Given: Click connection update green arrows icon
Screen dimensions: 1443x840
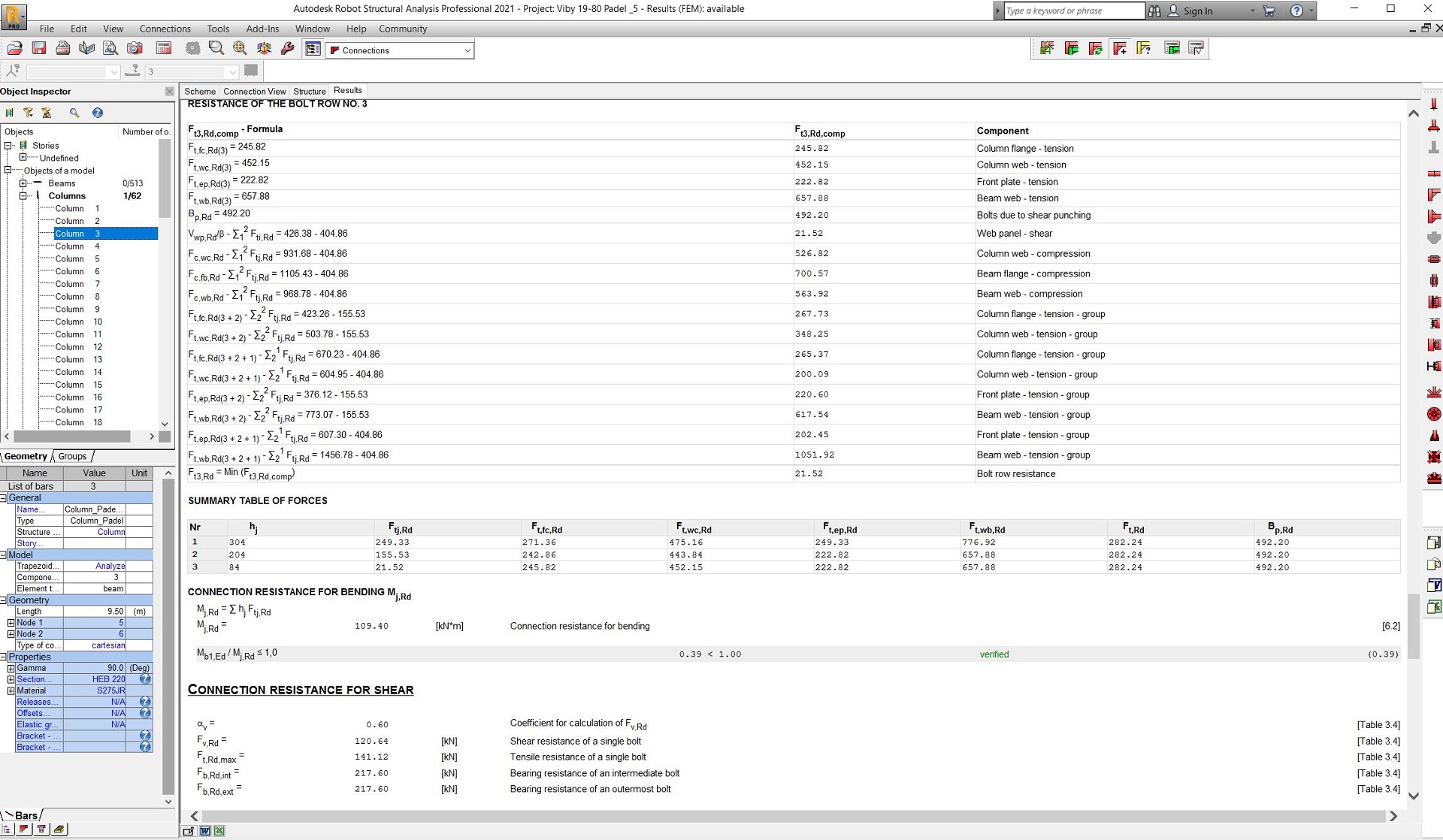Looking at the screenshot, I should [1096, 49].
